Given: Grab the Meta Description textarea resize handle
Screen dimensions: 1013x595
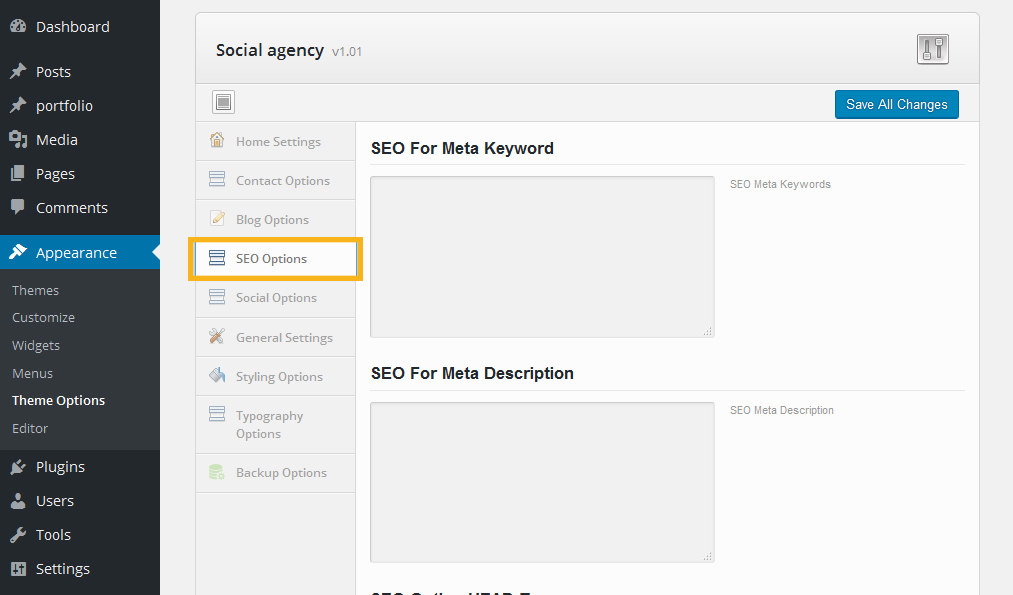Looking at the screenshot, I should click(x=708, y=556).
